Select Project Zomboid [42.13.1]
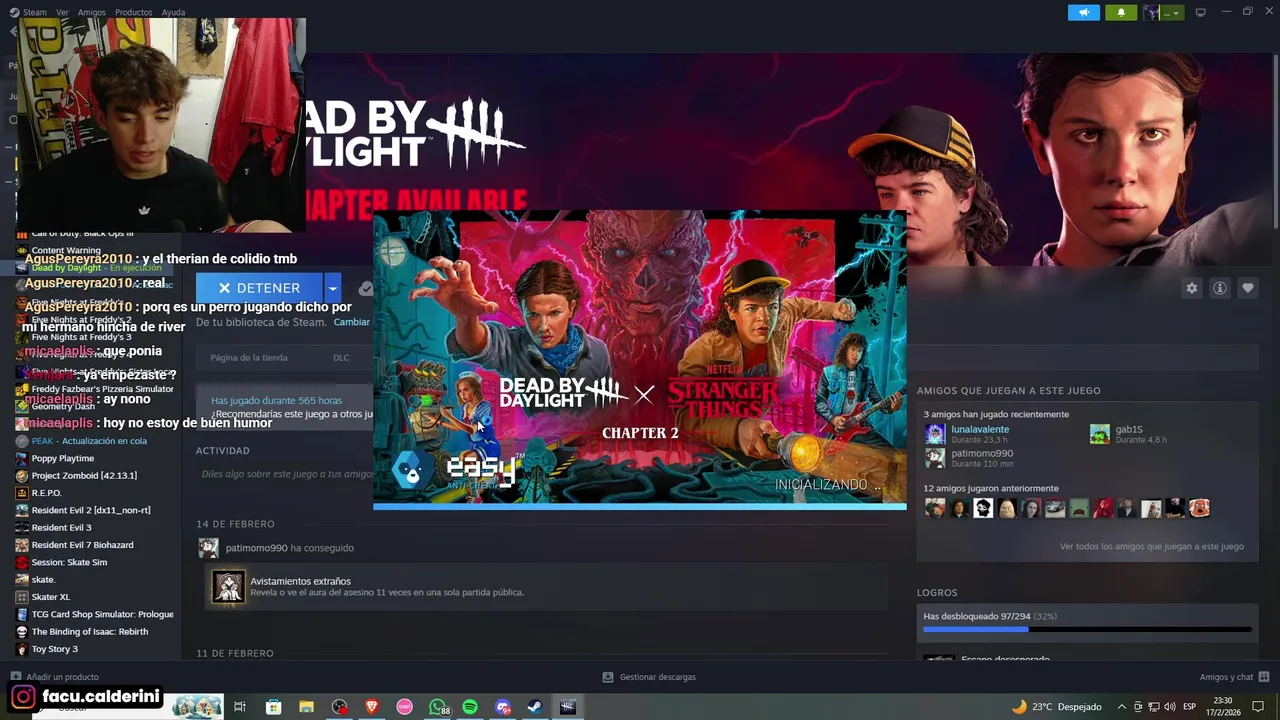The width and height of the screenshot is (1280, 720). (x=84, y=476)
